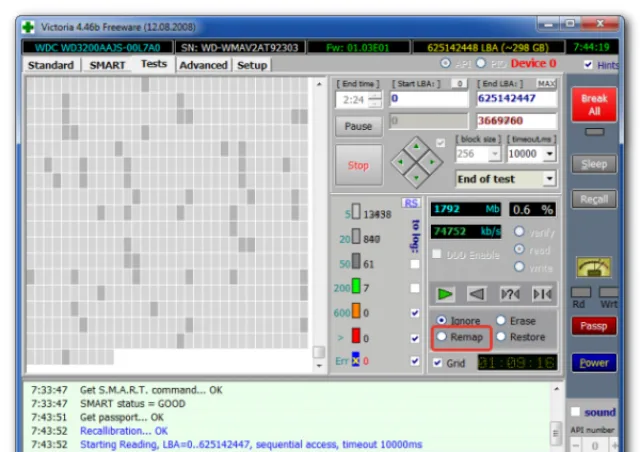Click the gauge meter icon
Viewport: 640px width, 452px height.
pos(594,267)
